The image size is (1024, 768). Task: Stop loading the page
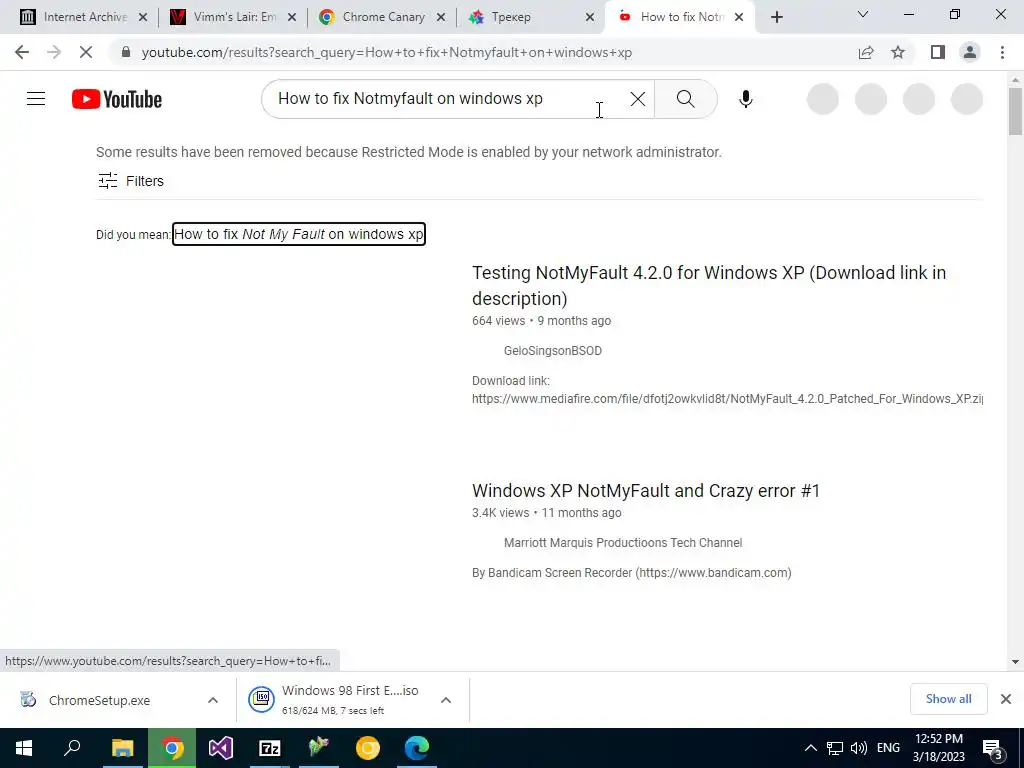point(86,52)
